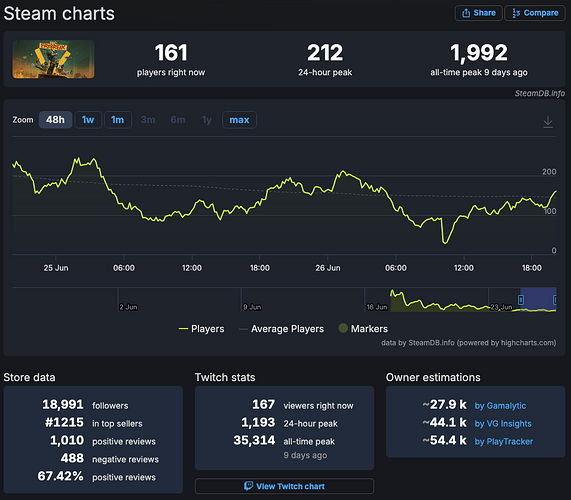The height and width of the screenshot is (500, 571).
Task: Show the max zoom range
Action: [x=239, y=120]
